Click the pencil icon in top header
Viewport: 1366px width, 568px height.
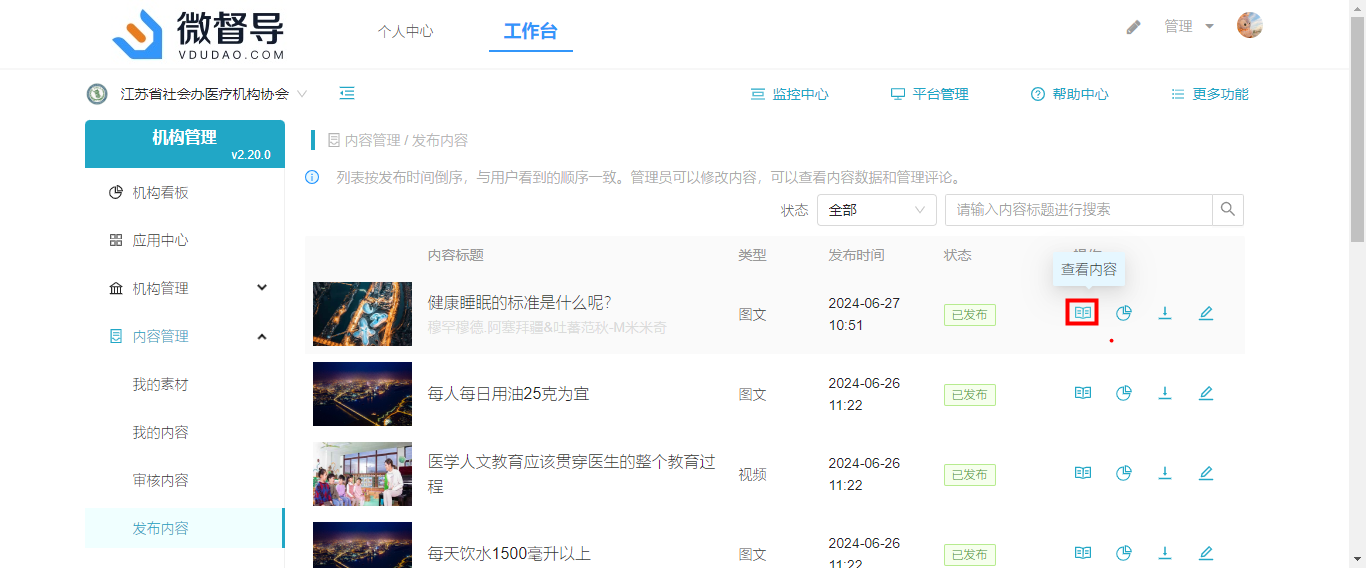pos(1133,27)
